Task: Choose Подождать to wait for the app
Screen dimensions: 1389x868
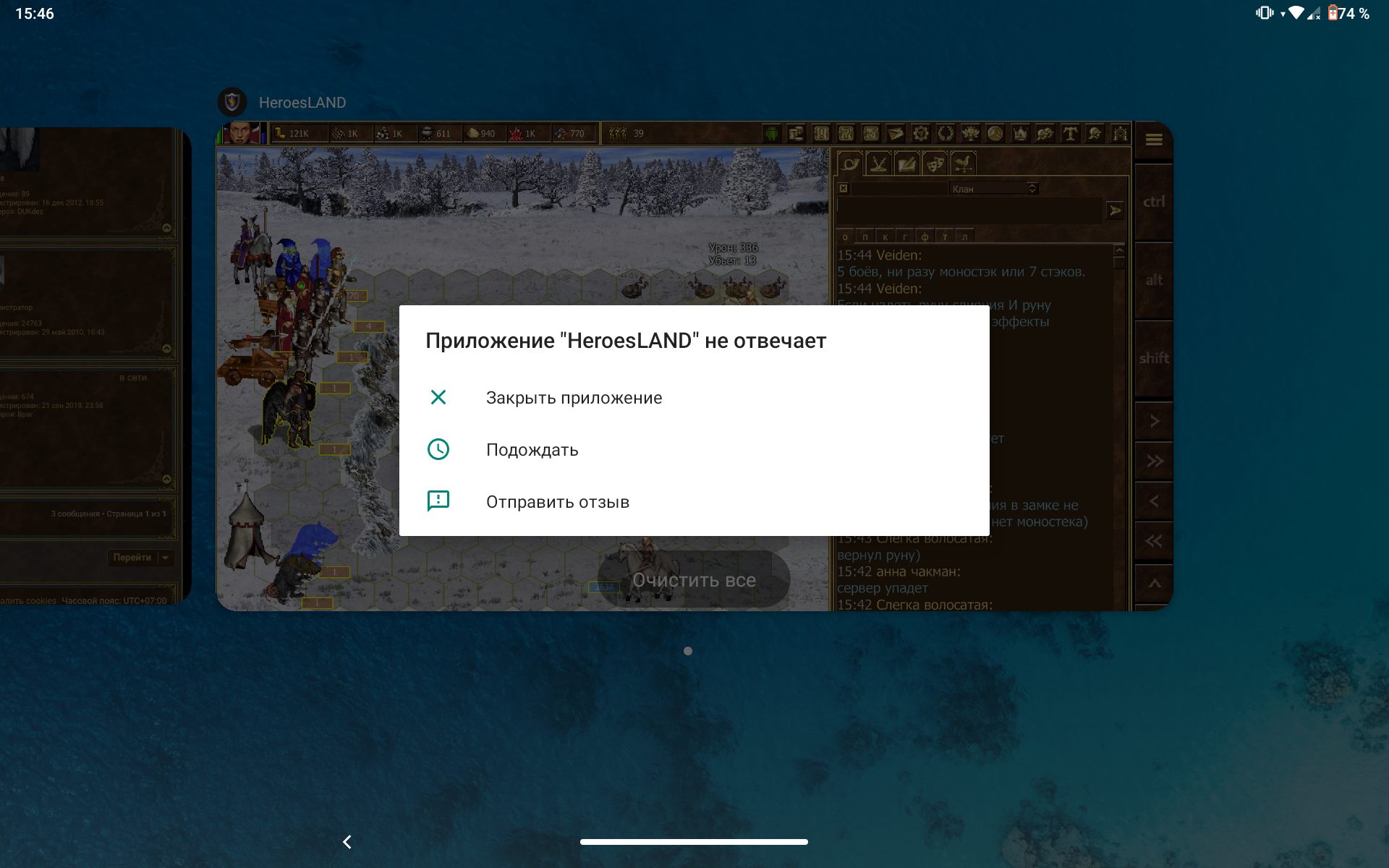Action: (532, 450)
